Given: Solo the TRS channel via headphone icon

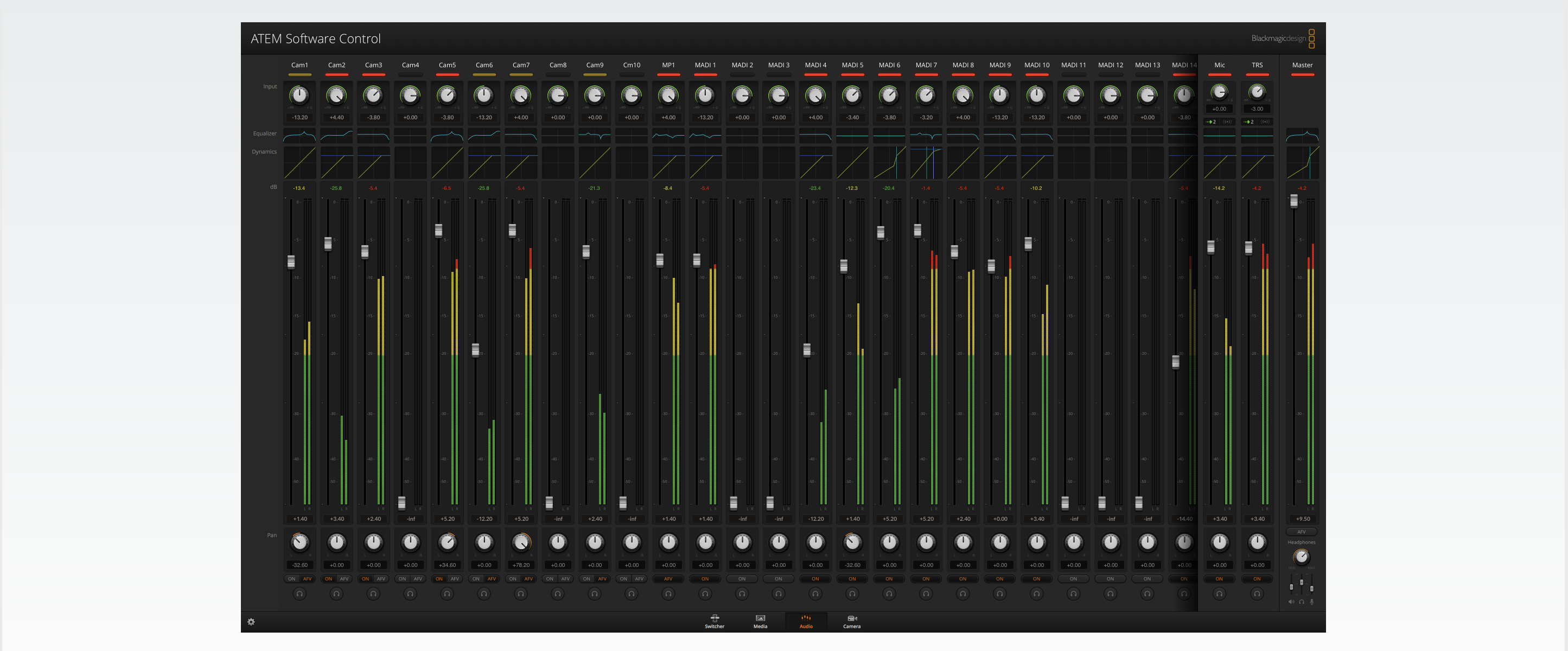Looking at the screenshot, I should (x=1257, y=594).
